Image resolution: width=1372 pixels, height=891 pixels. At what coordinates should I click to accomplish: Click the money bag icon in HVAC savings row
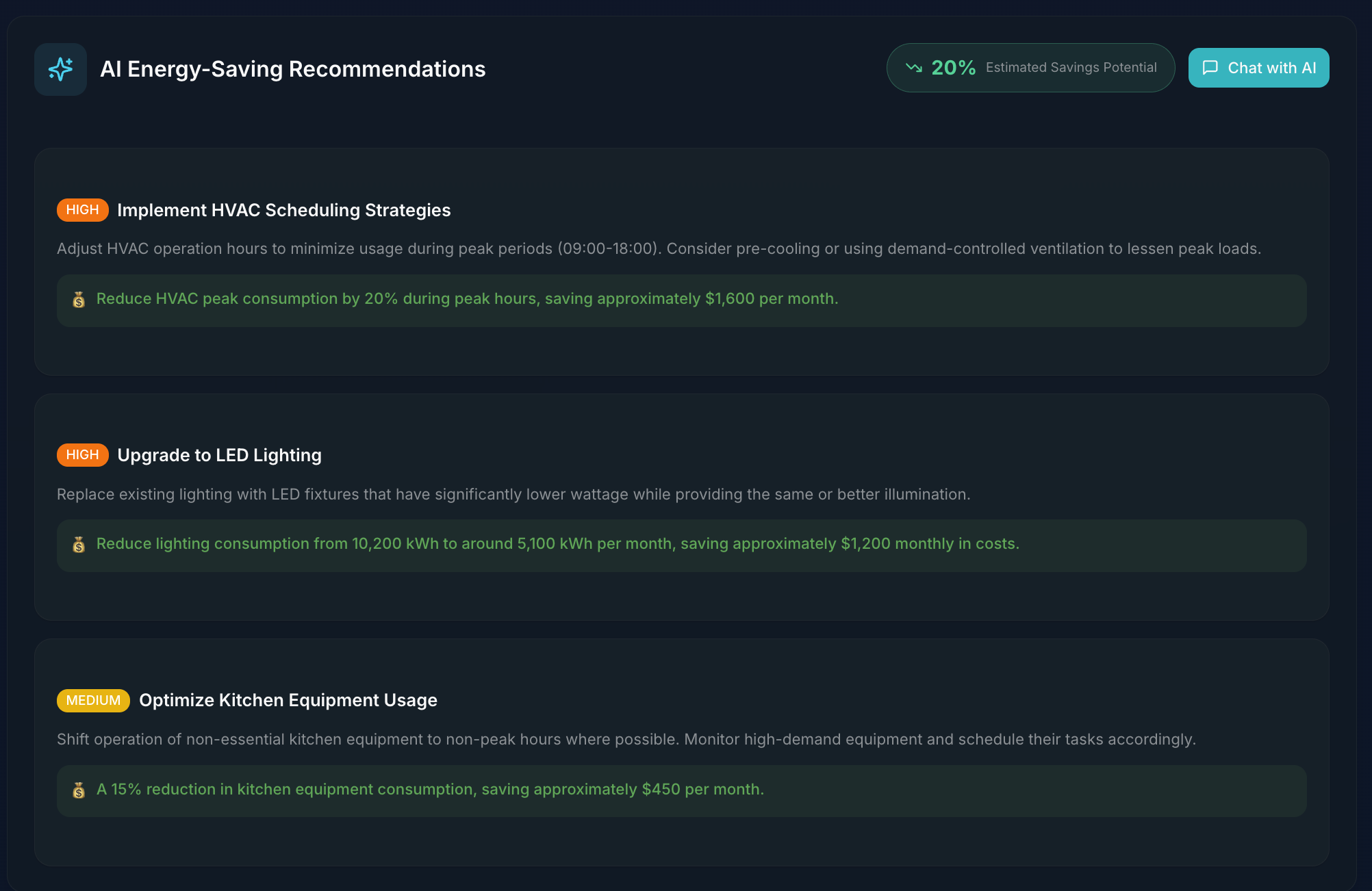(78, 300)
